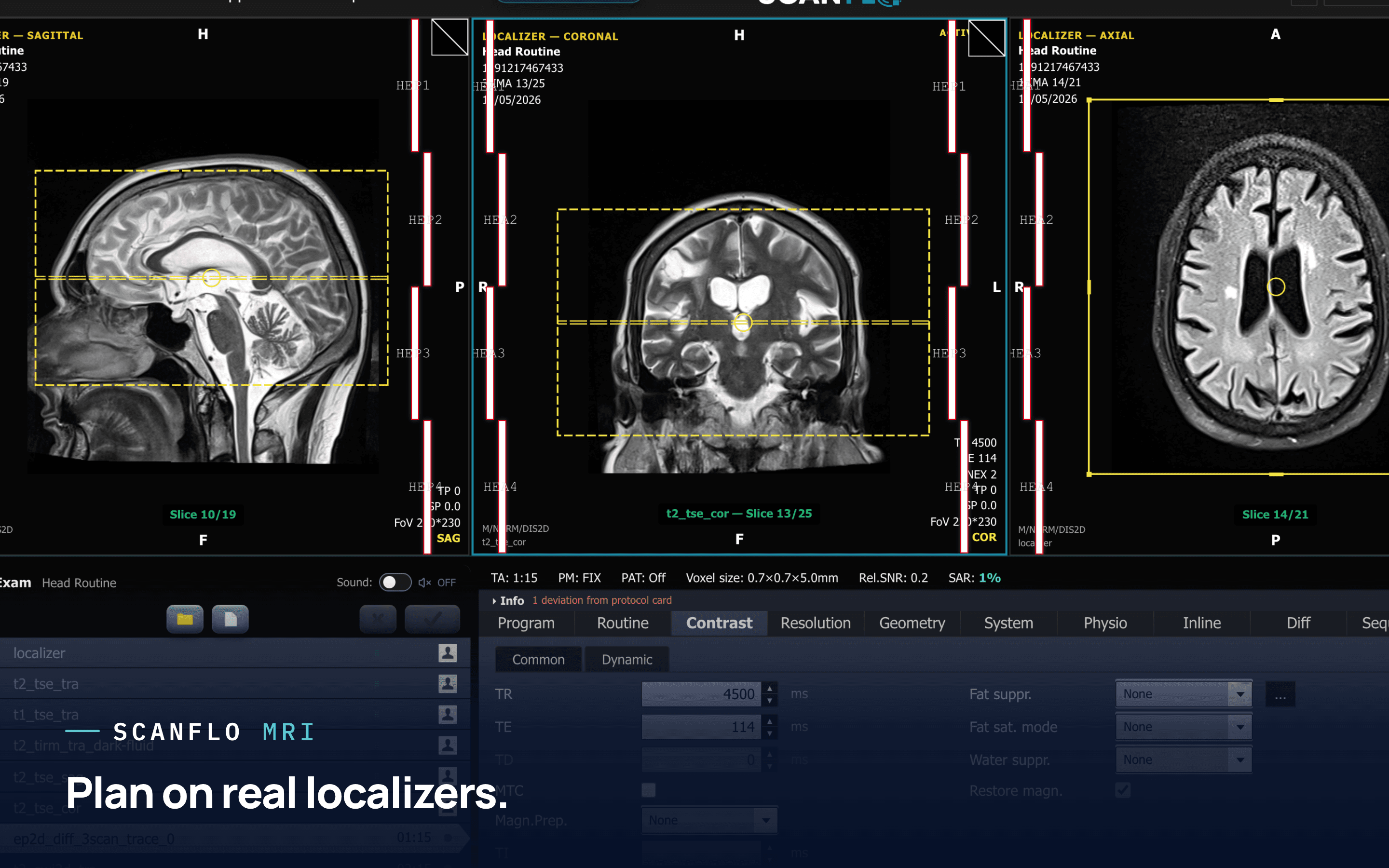Image resolution: width=1389 pixels, height=868 pixels.
Task: Click the TR value field
Action: [701, 694]
